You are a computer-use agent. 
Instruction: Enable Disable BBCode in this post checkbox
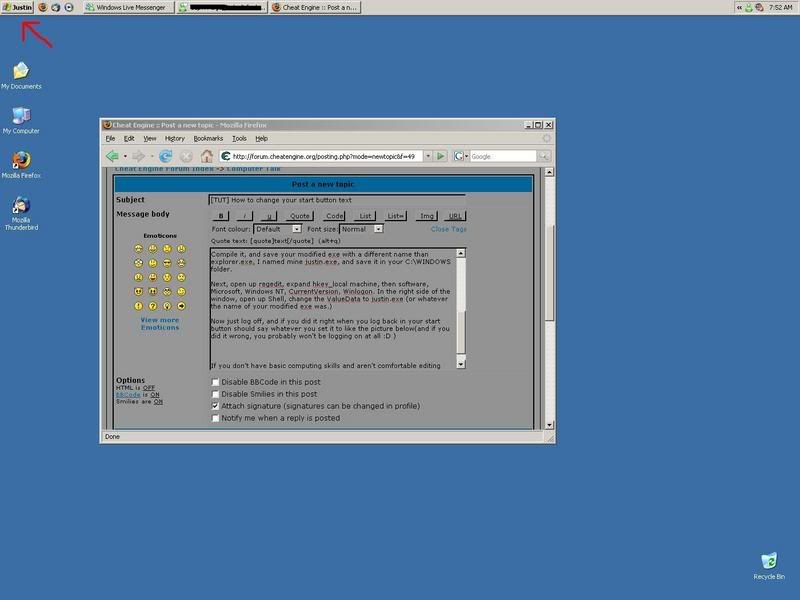[x=216, y=382]
